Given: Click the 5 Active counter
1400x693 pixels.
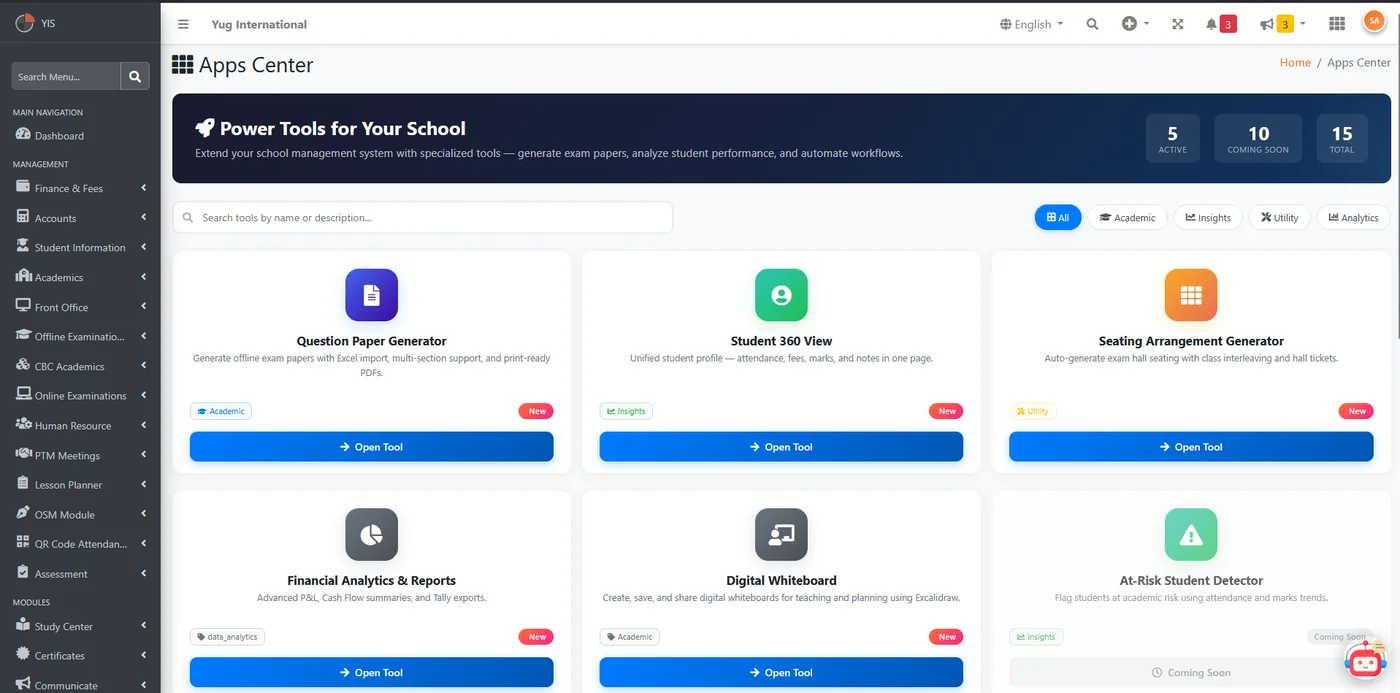Looking at the screenshot, I should (x=1173, y=138).
